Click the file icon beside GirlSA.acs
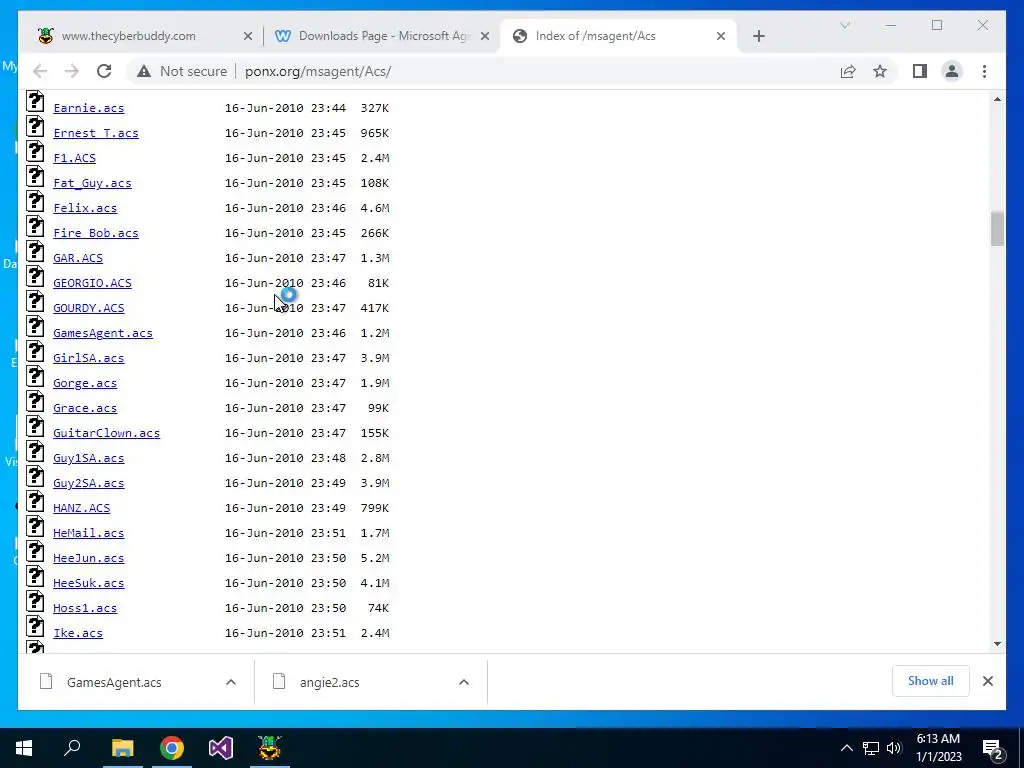This screenshot has width=1024, height=768. tap(35, 351)
